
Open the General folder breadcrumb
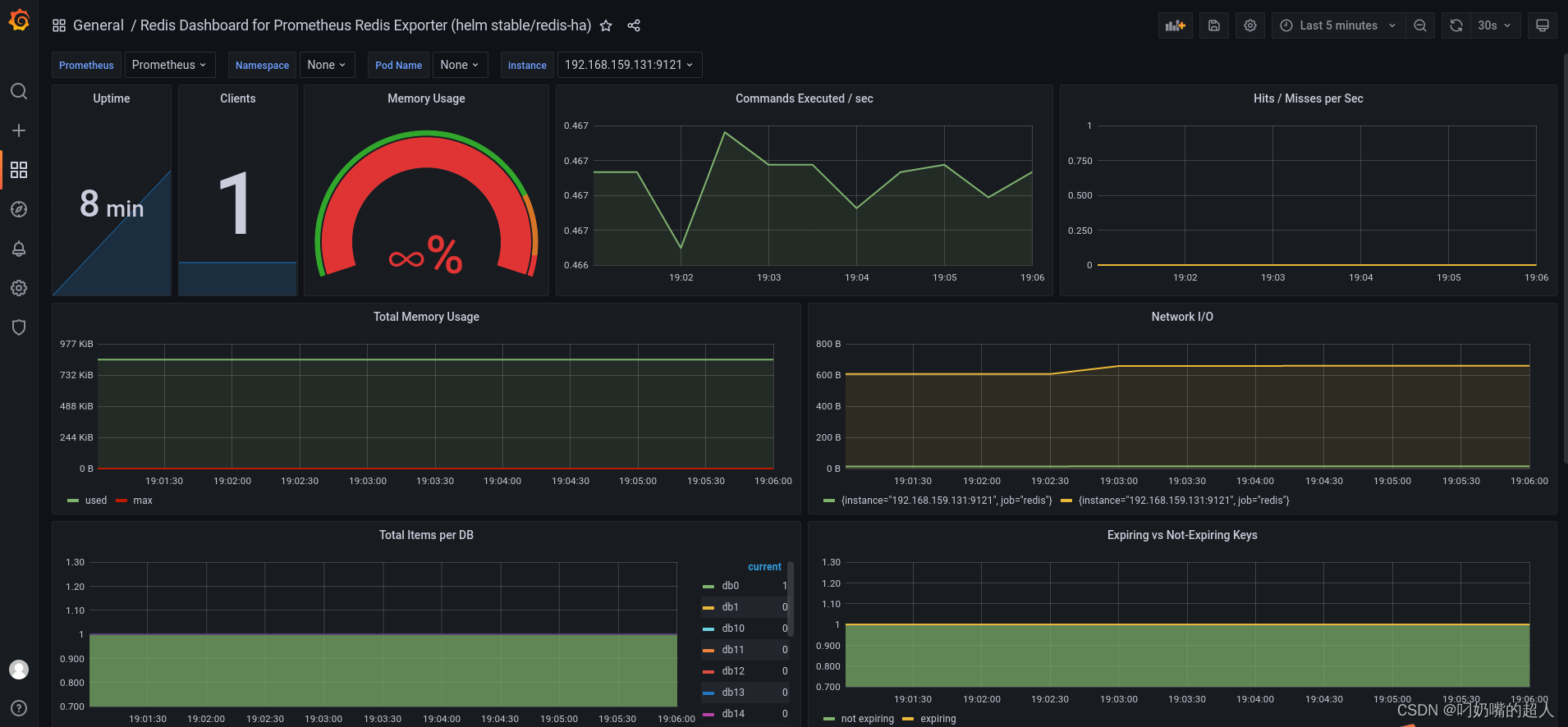(x=99, y=25)
